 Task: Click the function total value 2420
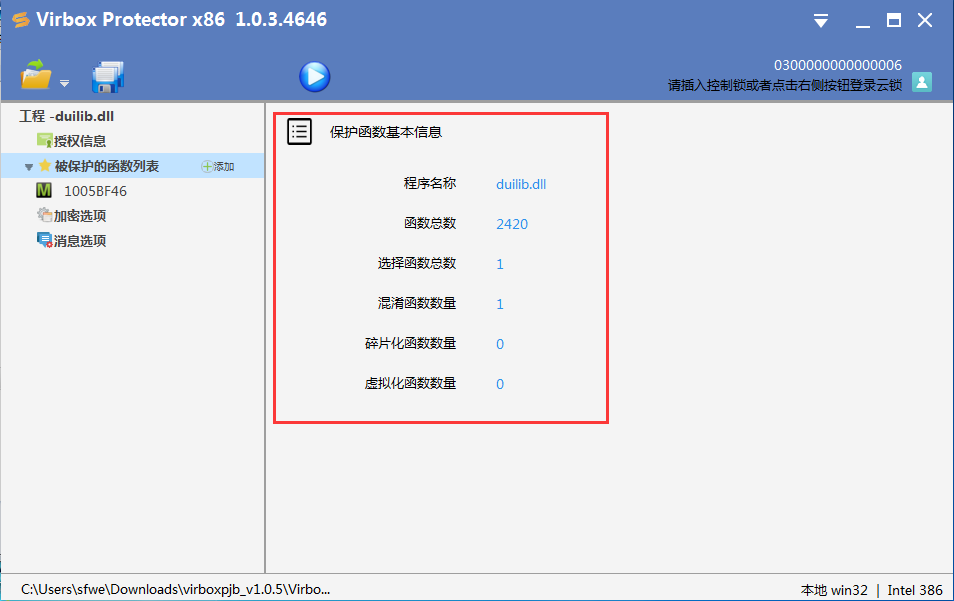pos(512,224)
